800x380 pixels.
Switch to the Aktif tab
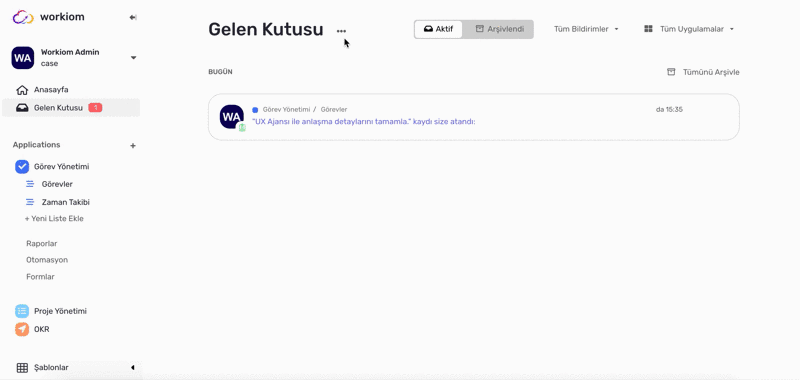438,29
